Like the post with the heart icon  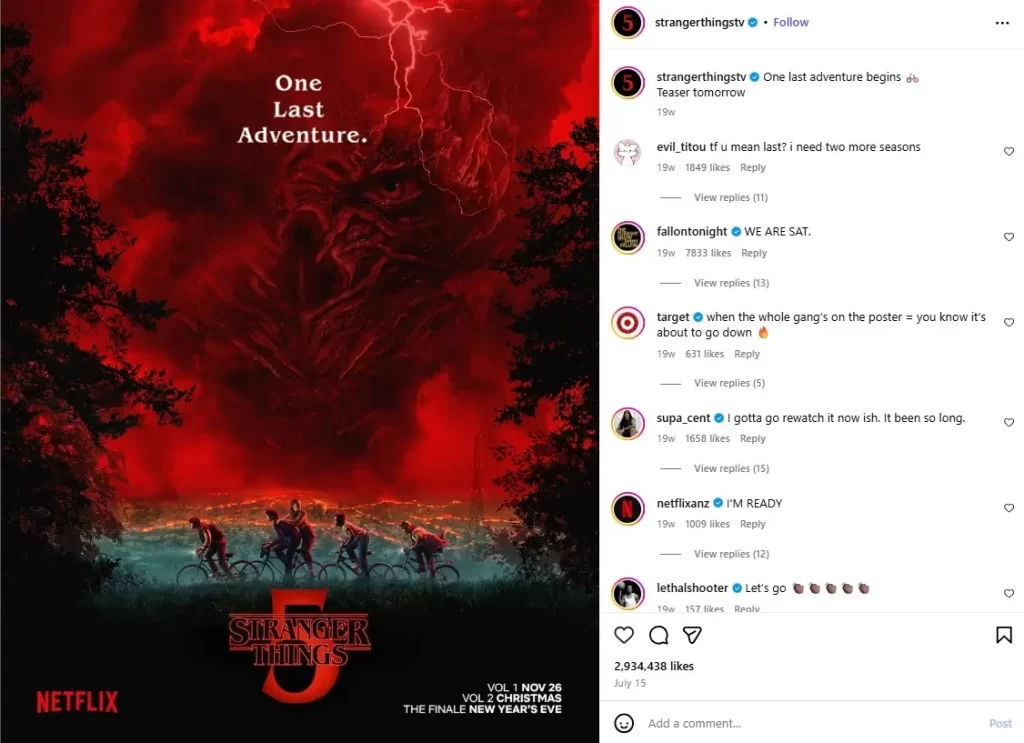pyautogui.click(x=624, y=635)
